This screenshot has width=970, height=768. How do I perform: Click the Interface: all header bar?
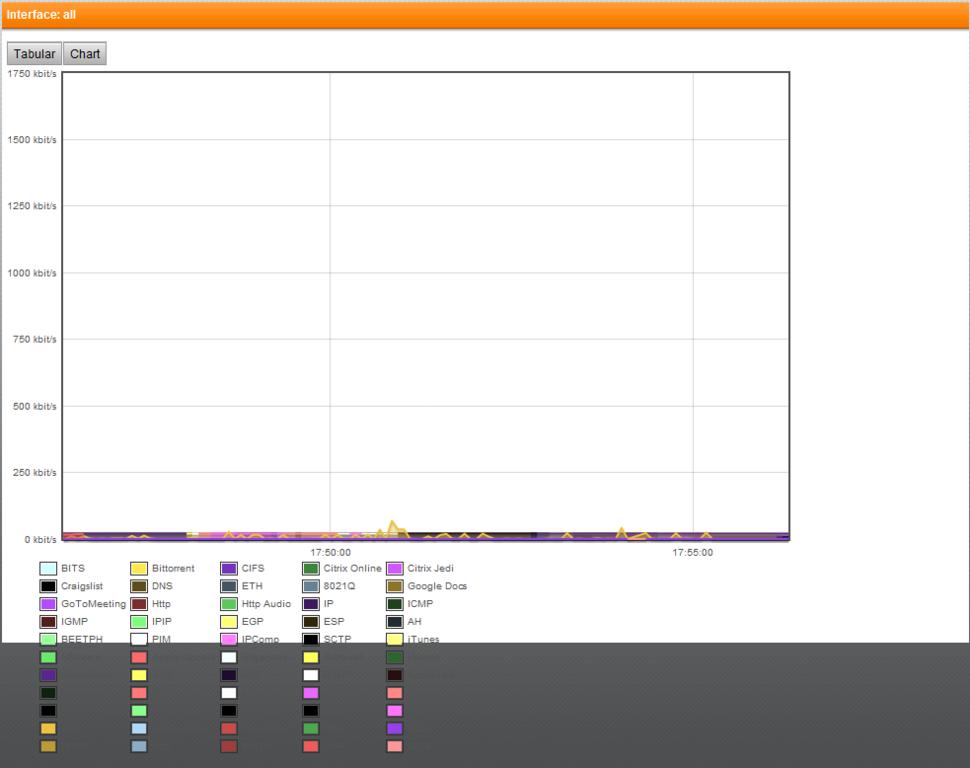pos(485,15)
